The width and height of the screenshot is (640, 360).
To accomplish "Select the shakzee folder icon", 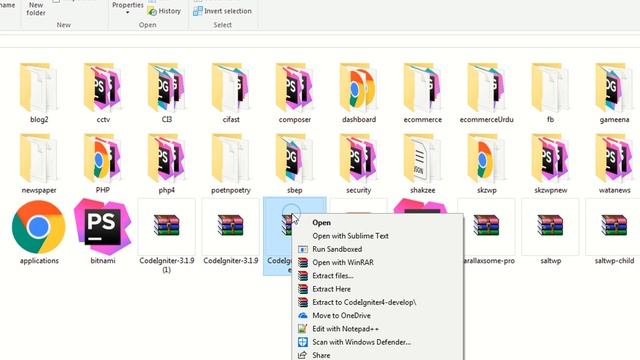I will tap(422, 158).
